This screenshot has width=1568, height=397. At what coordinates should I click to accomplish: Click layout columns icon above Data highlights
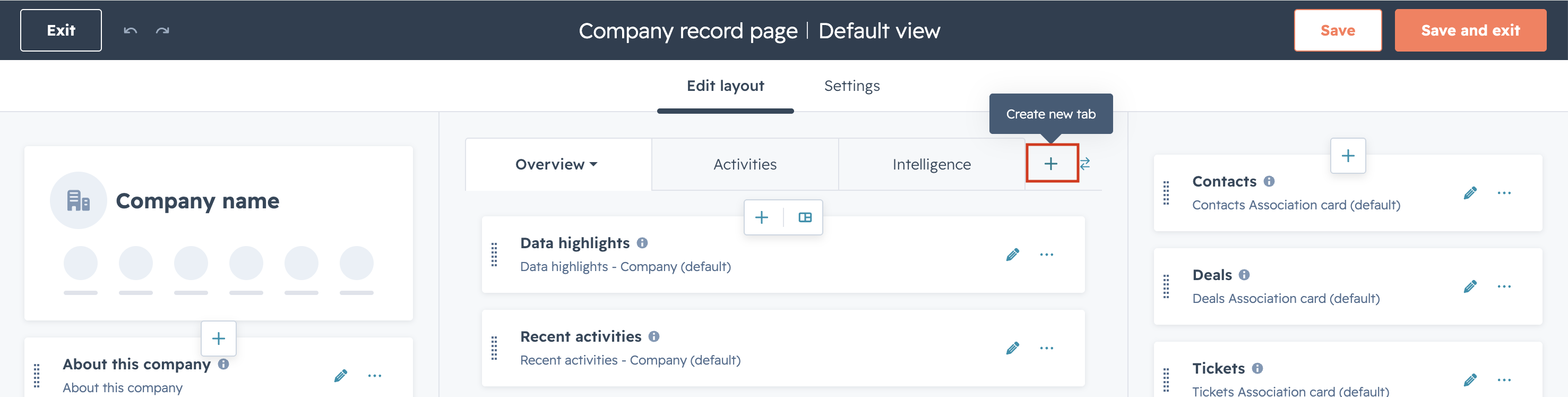click(805, 218)
